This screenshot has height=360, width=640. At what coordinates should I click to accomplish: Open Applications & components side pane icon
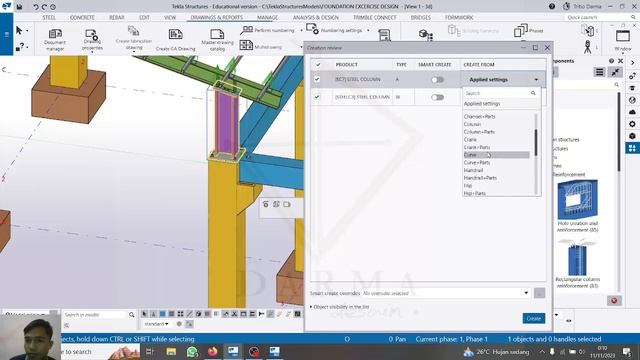632,148
